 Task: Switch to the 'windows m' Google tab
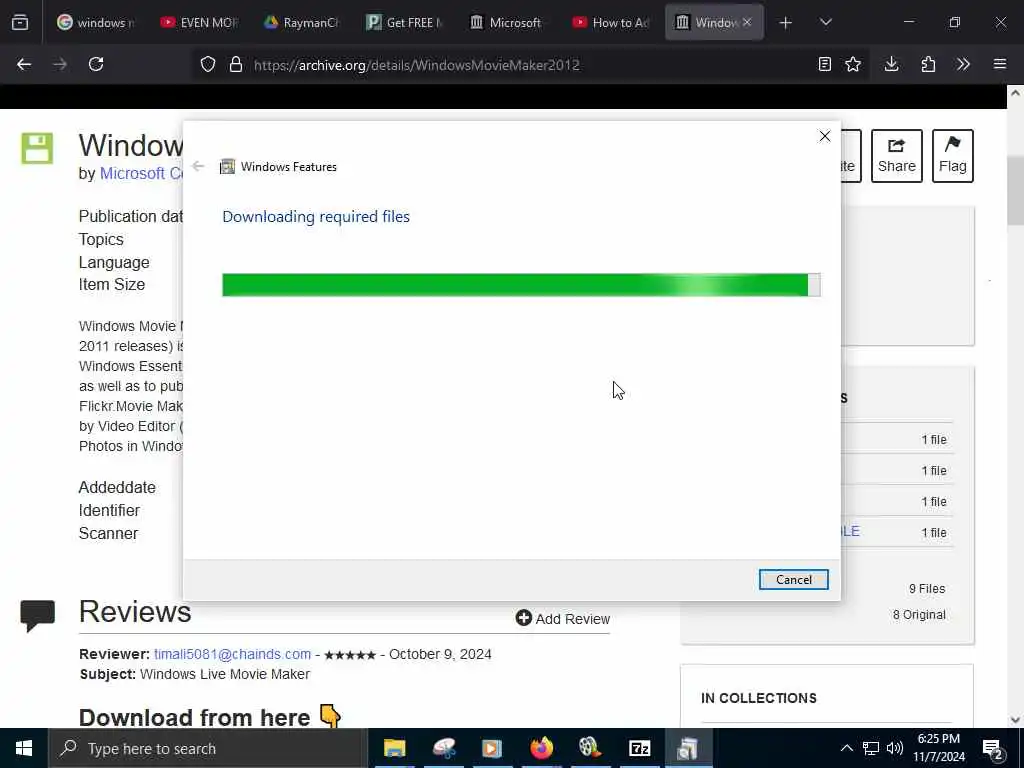96,22
